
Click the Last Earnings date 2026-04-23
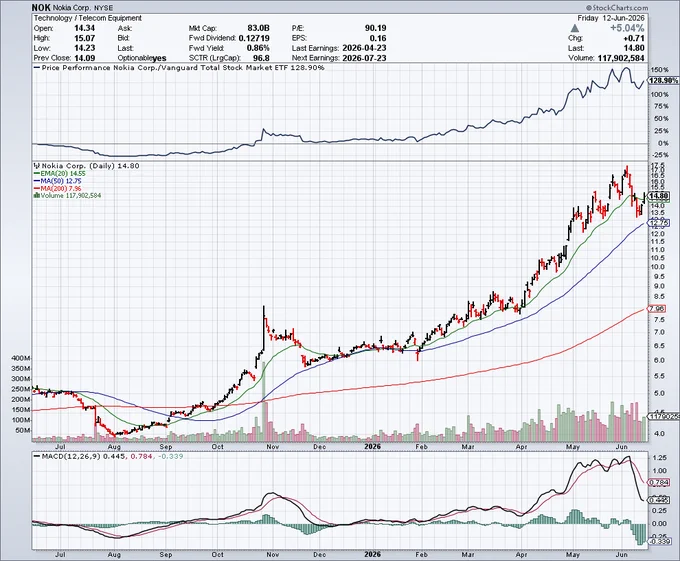coord(364,48)
